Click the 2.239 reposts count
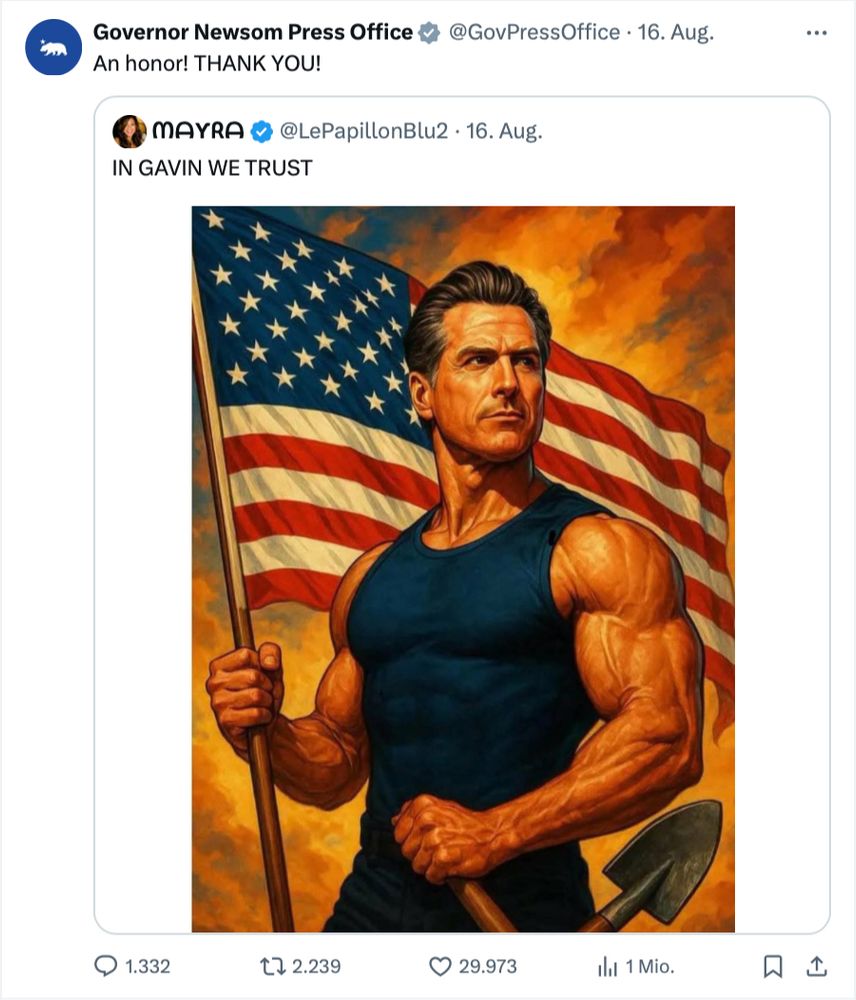Viewport: 856px width, 1000px height. click(314, 966)
